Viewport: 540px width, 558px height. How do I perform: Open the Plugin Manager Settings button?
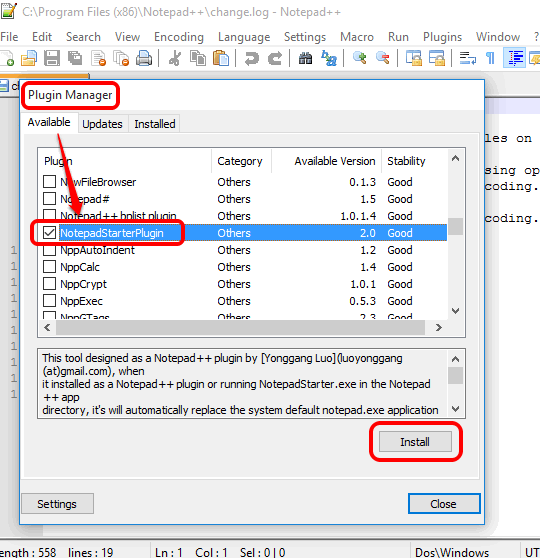pos(57,504)
